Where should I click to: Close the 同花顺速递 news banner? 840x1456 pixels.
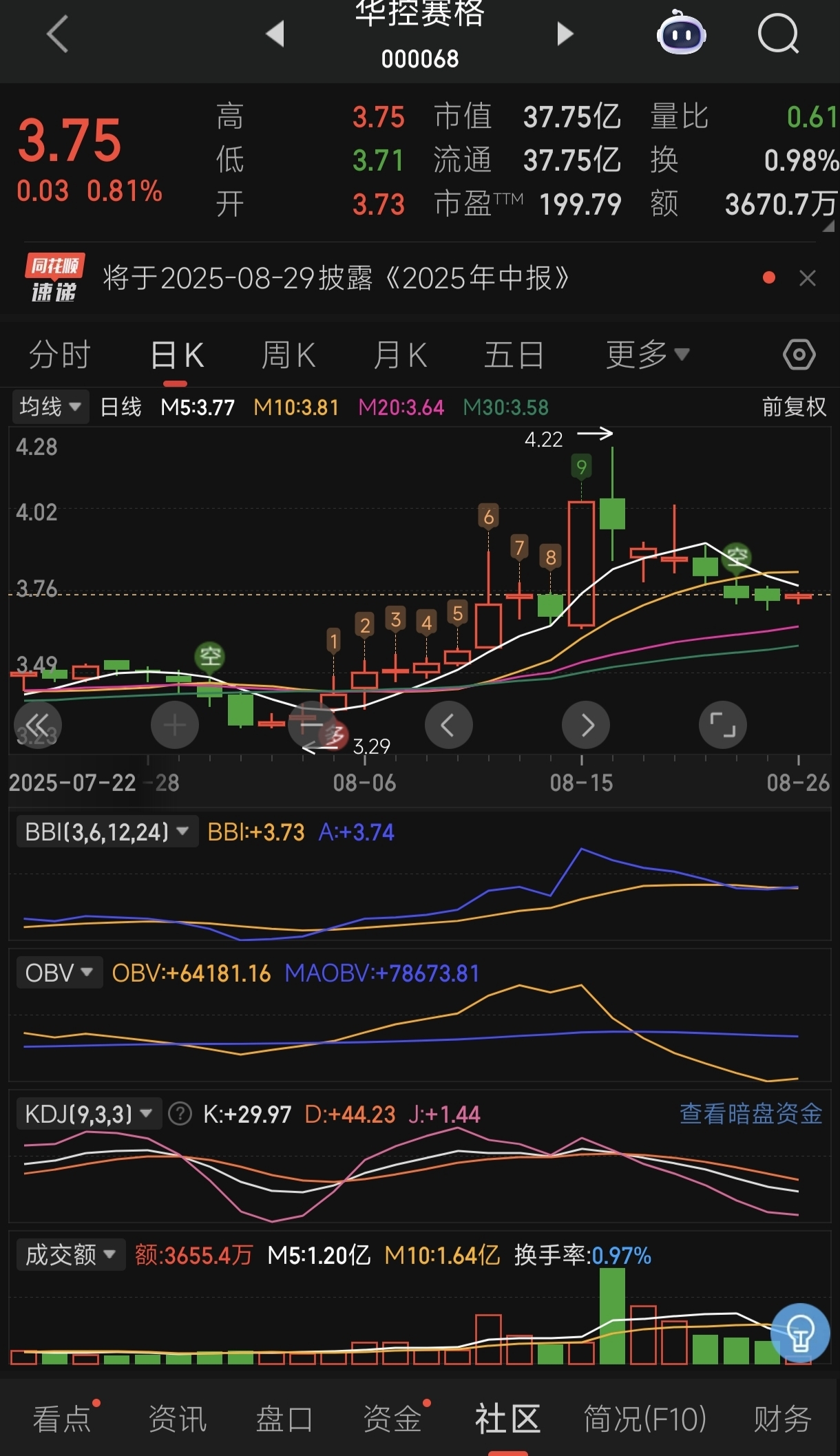click(808, 278)
